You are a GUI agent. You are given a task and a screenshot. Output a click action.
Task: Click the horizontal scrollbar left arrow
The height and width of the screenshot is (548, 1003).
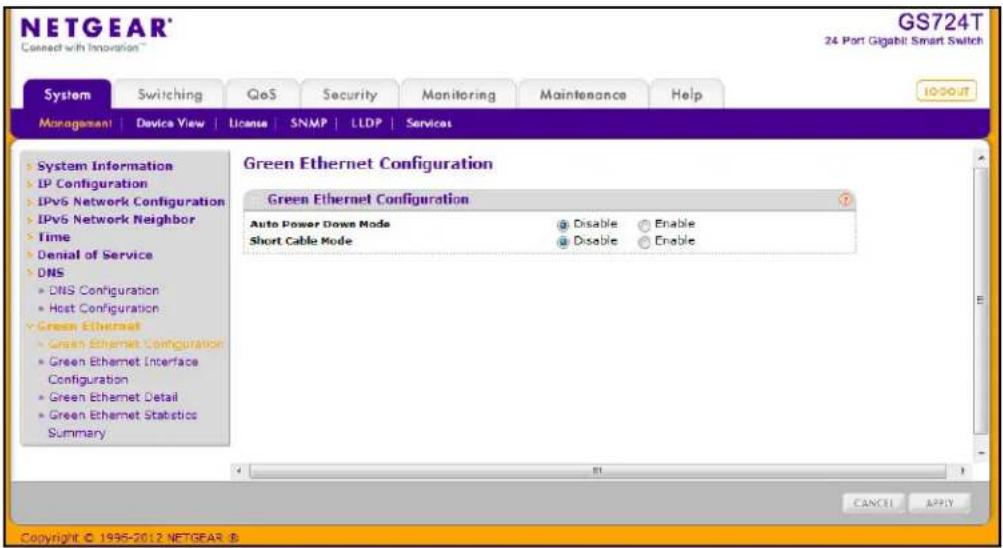[239, 471]
